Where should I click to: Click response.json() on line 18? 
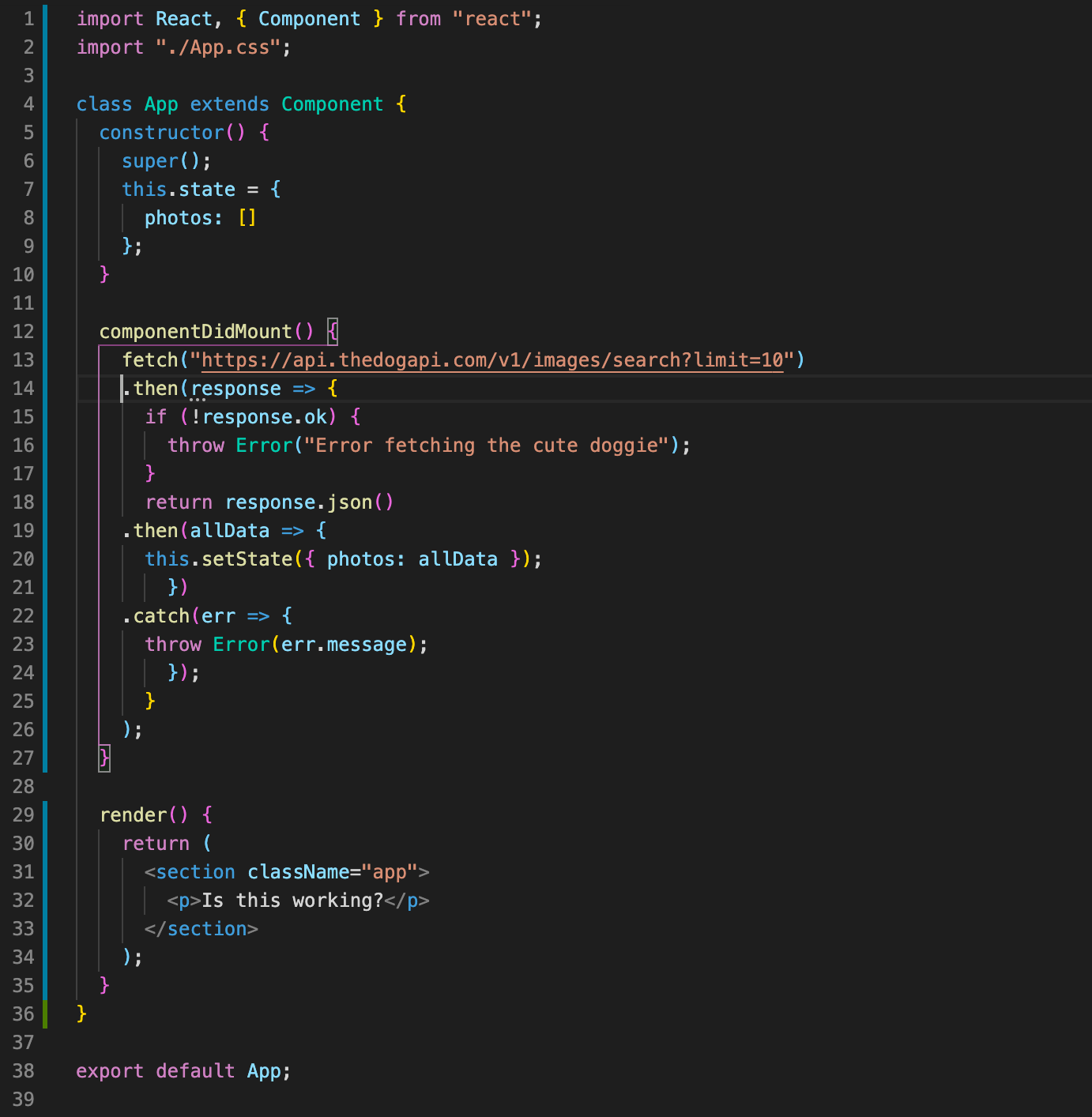[x=308, y=502]
